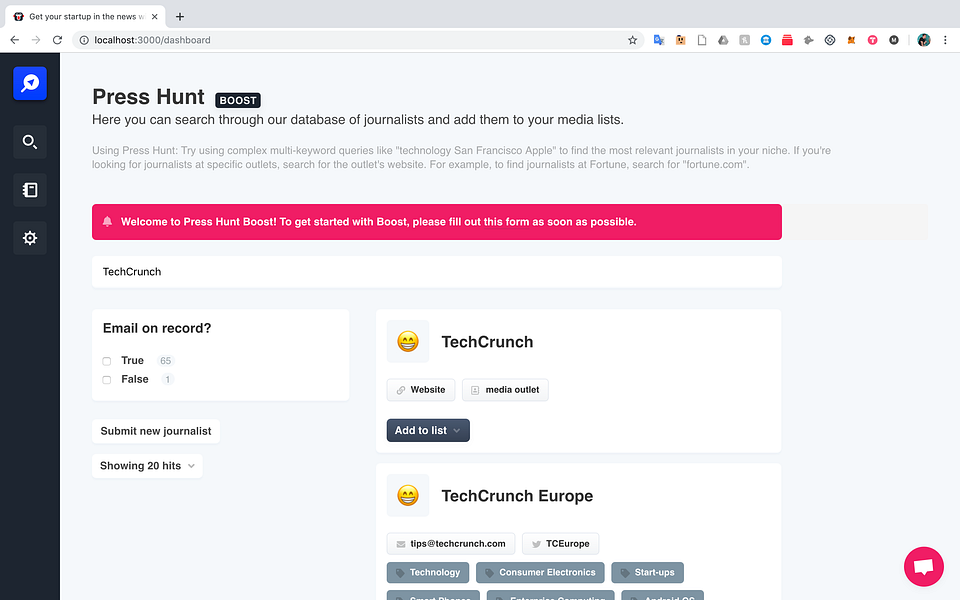The width and height of the screenshot is (960, 600).
Task: Open the red stacked extension icon
Action: (x=787, y=40)
